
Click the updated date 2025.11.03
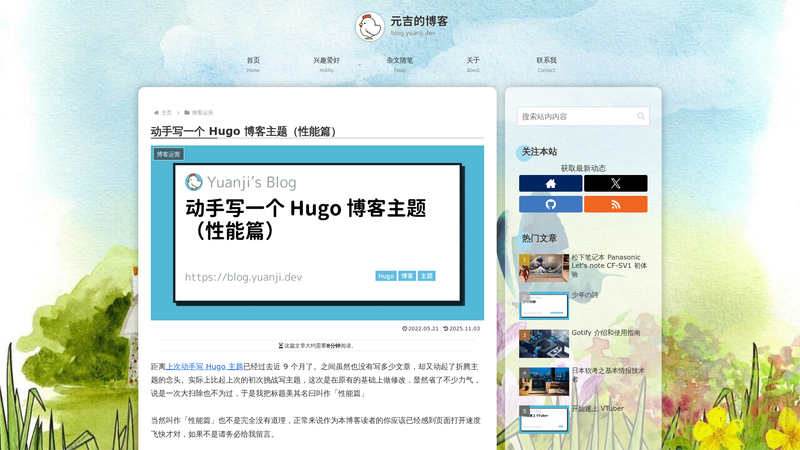462,329
